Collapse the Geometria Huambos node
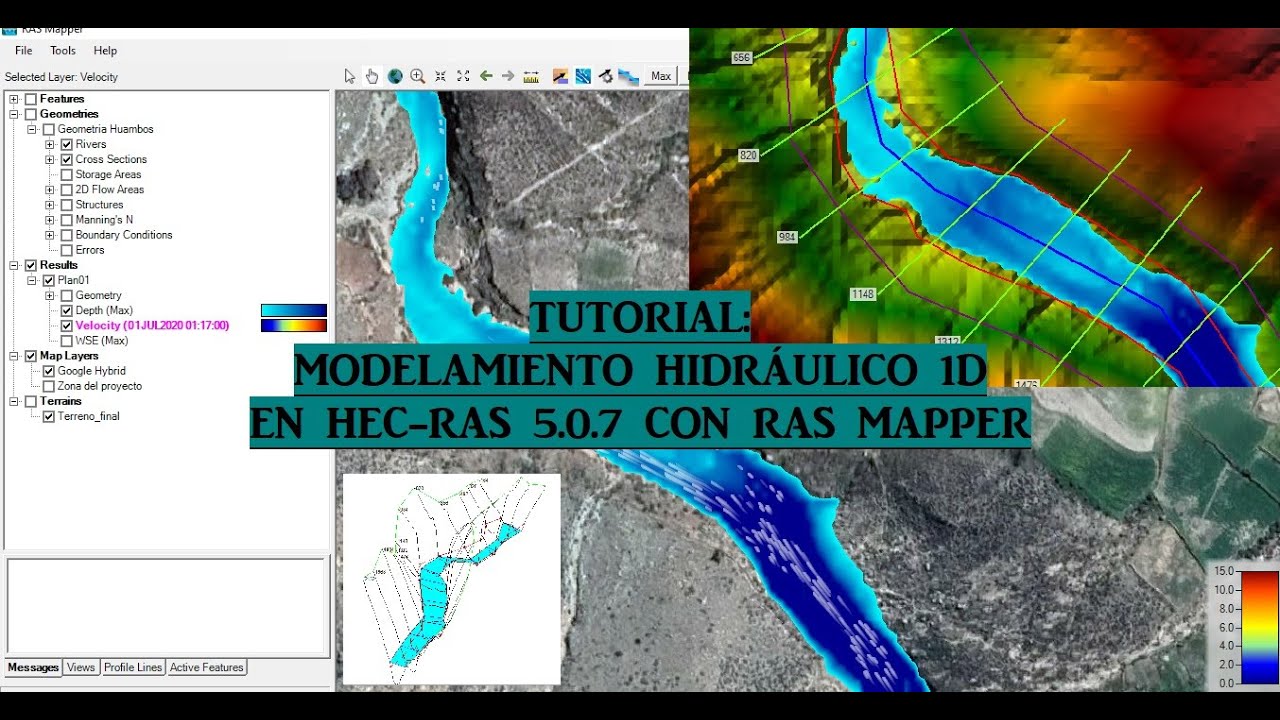 point(32,129)
